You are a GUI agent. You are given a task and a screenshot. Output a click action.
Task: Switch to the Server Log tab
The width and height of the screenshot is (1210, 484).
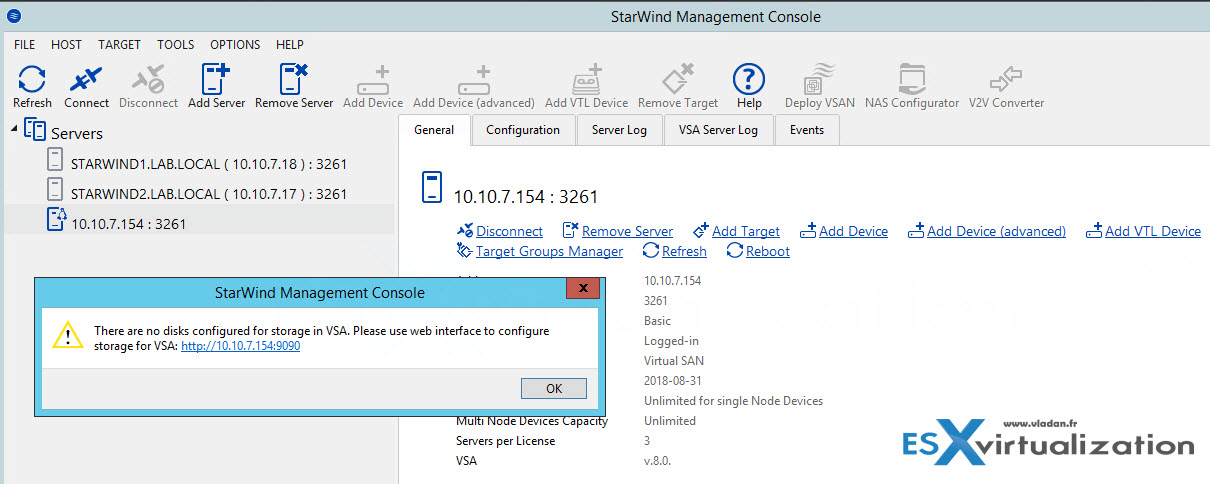(619, 130)
